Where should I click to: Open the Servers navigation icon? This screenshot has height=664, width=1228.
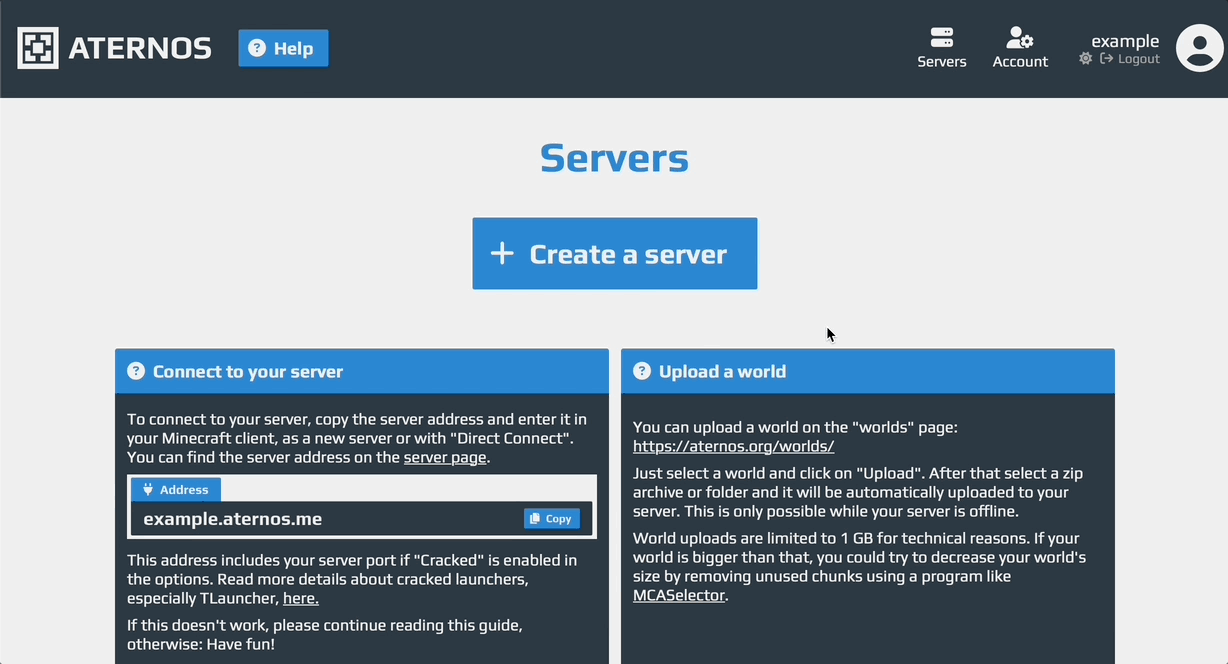[941, 38]
